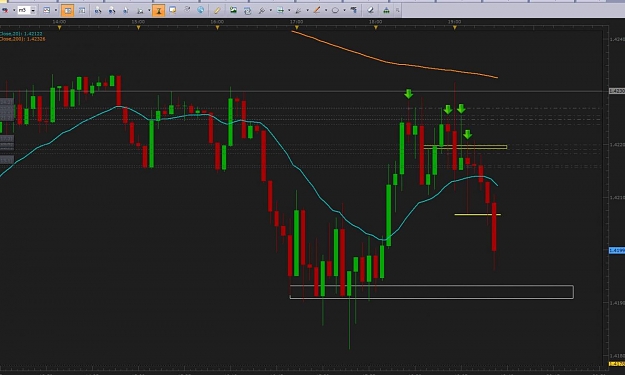Click the comment note icon in toolbar
The image size is (625, 375).
[x=173, y=10]
